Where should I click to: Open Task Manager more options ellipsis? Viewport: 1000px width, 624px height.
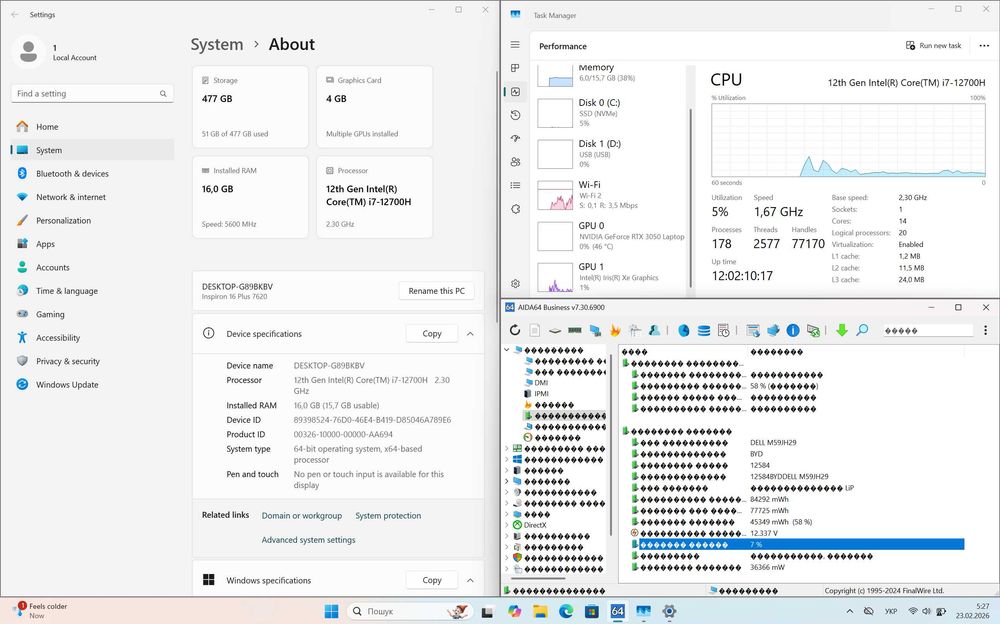[984, 45]
